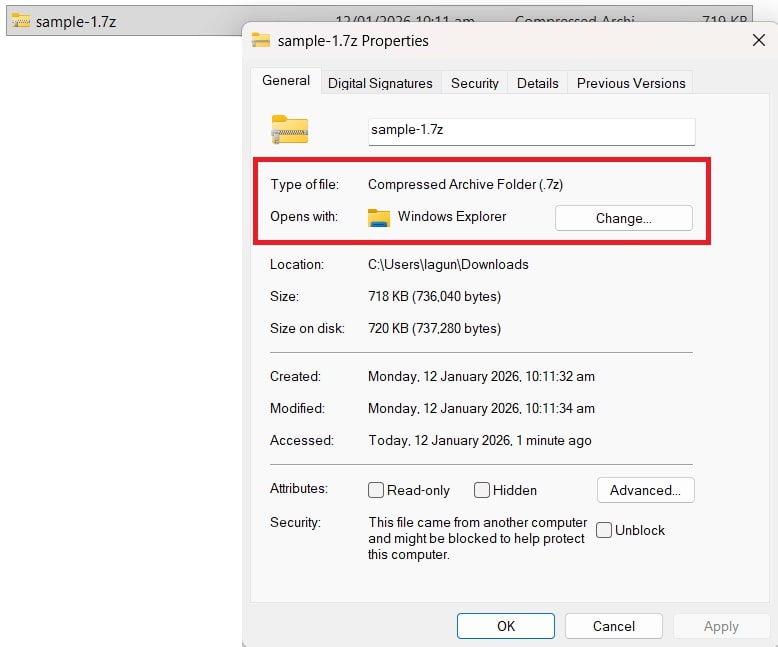Click the file name field containing sample-1.7z
778x647 pixels.
click(x=531, y=131)
